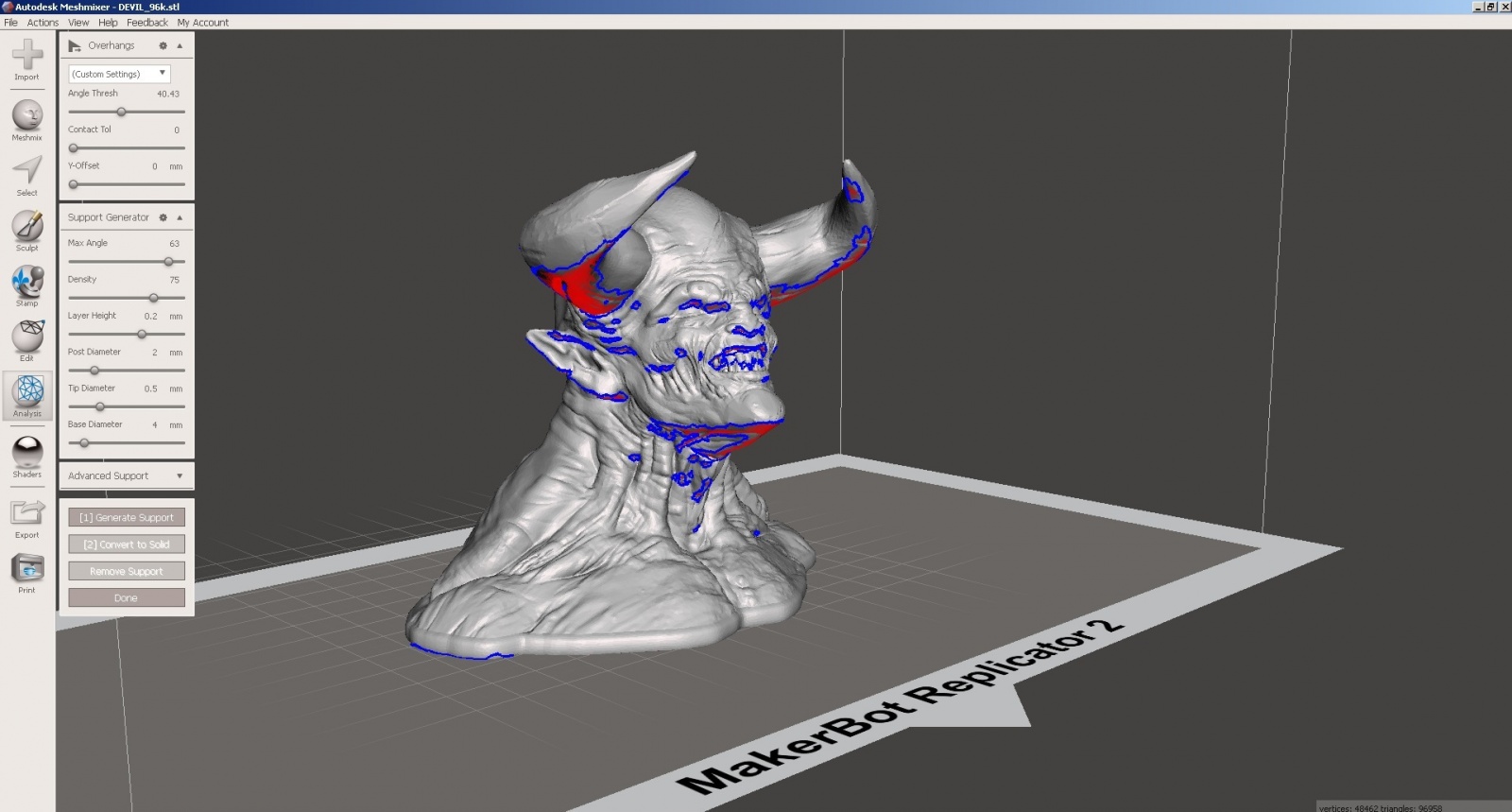Click the Overhangs panel flag icon
1512x812 pixels.
pos(75,45)
